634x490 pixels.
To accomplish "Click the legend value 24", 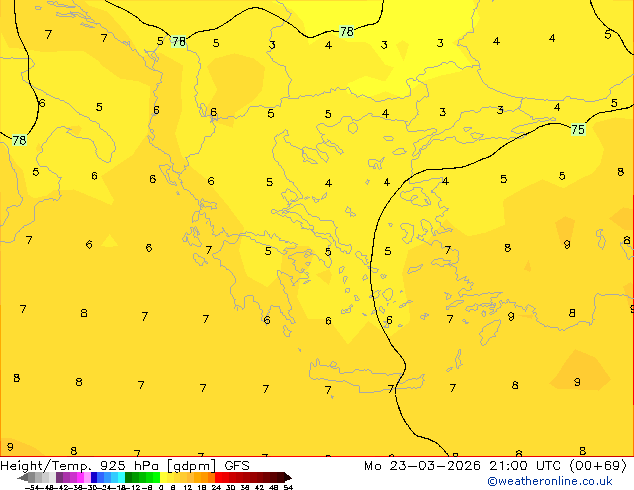I will click(216, 487).
